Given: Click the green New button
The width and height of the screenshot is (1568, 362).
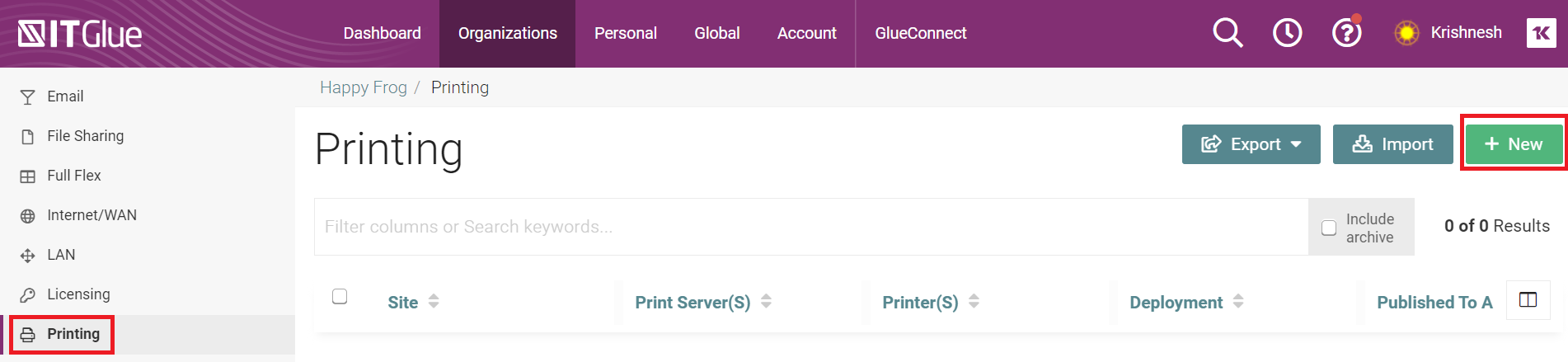Looking at the screenshot, I should [x=1514, y=144].
